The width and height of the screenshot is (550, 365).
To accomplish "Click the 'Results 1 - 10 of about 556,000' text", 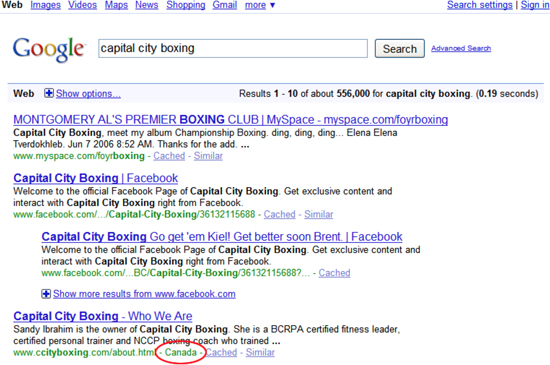I will (x=304, y=94).
